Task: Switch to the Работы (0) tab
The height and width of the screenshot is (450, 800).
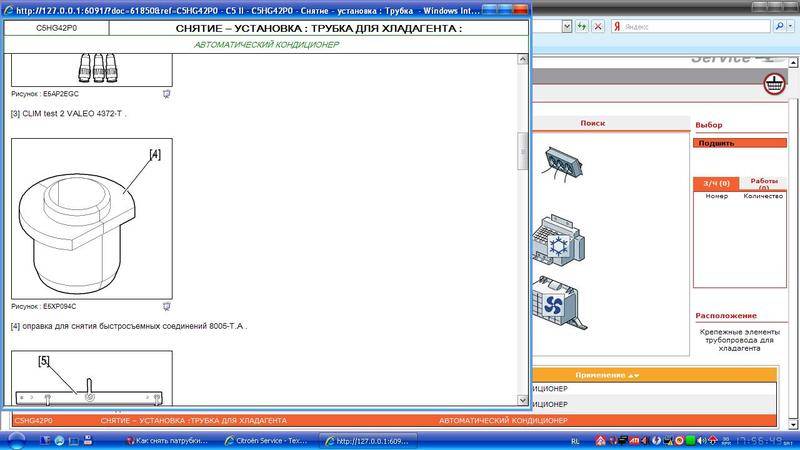Action: pos(764,184)
